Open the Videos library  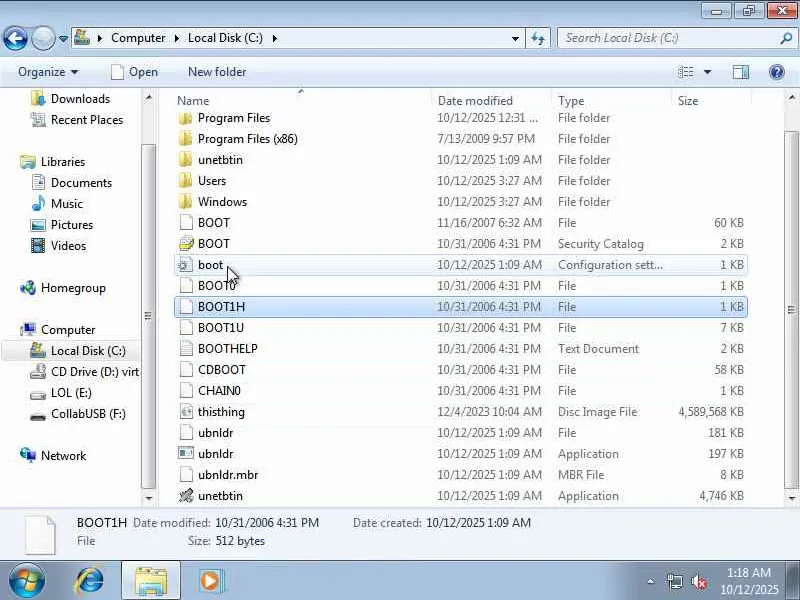(x=68, y=245)
